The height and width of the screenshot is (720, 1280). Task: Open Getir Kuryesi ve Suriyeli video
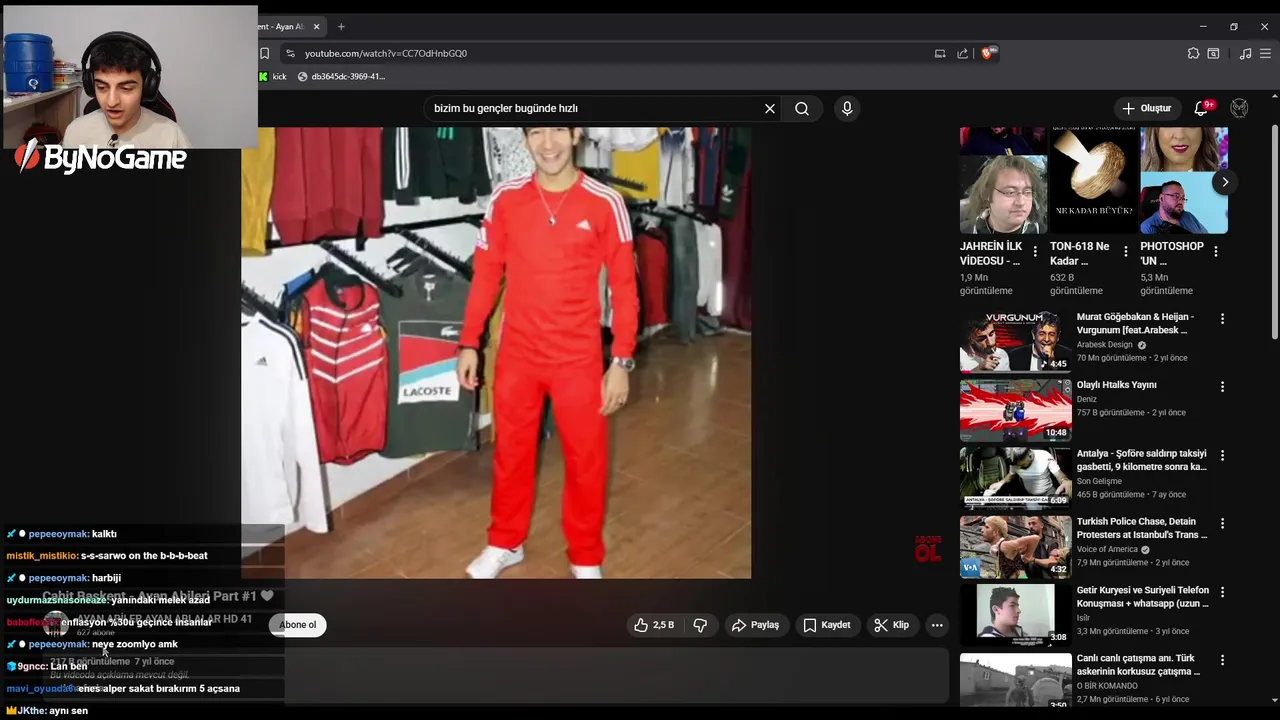1015,614
